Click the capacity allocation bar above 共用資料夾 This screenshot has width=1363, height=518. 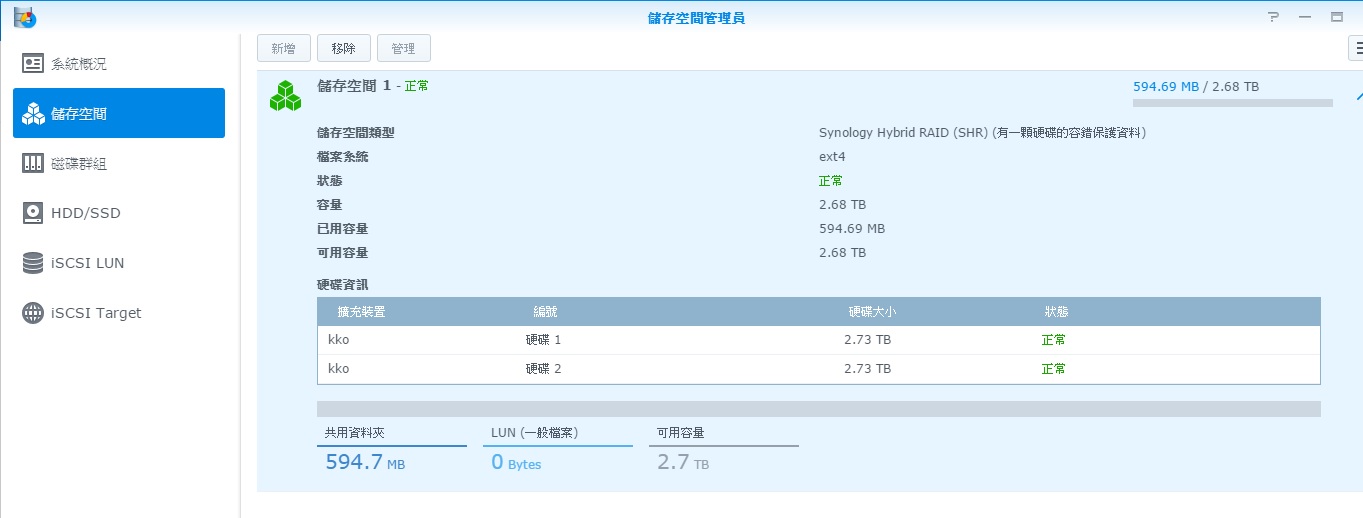coord(819,409)
